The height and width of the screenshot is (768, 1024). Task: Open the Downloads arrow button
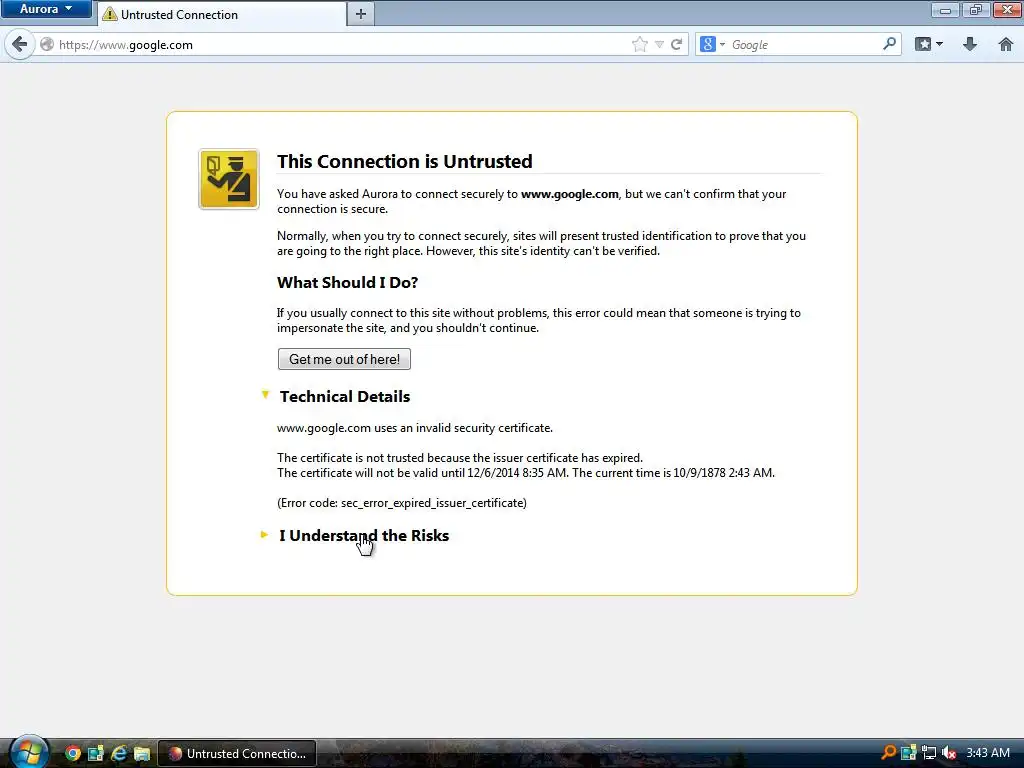(x=970, y=44)
